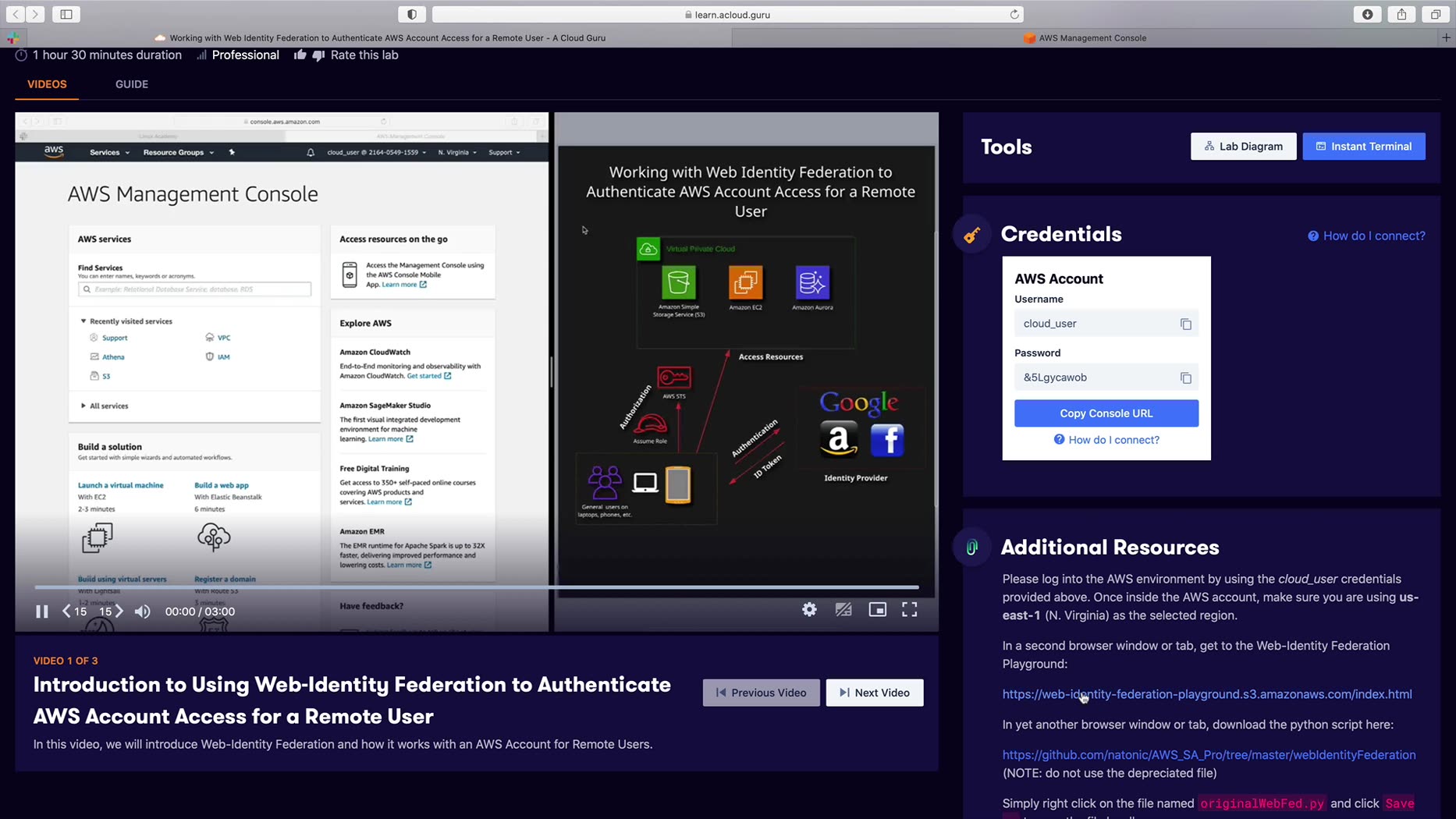Viewport: 1456px width, 819px height.
Task: Rewind the video 15 seconds
Action: tap(74, 612)
